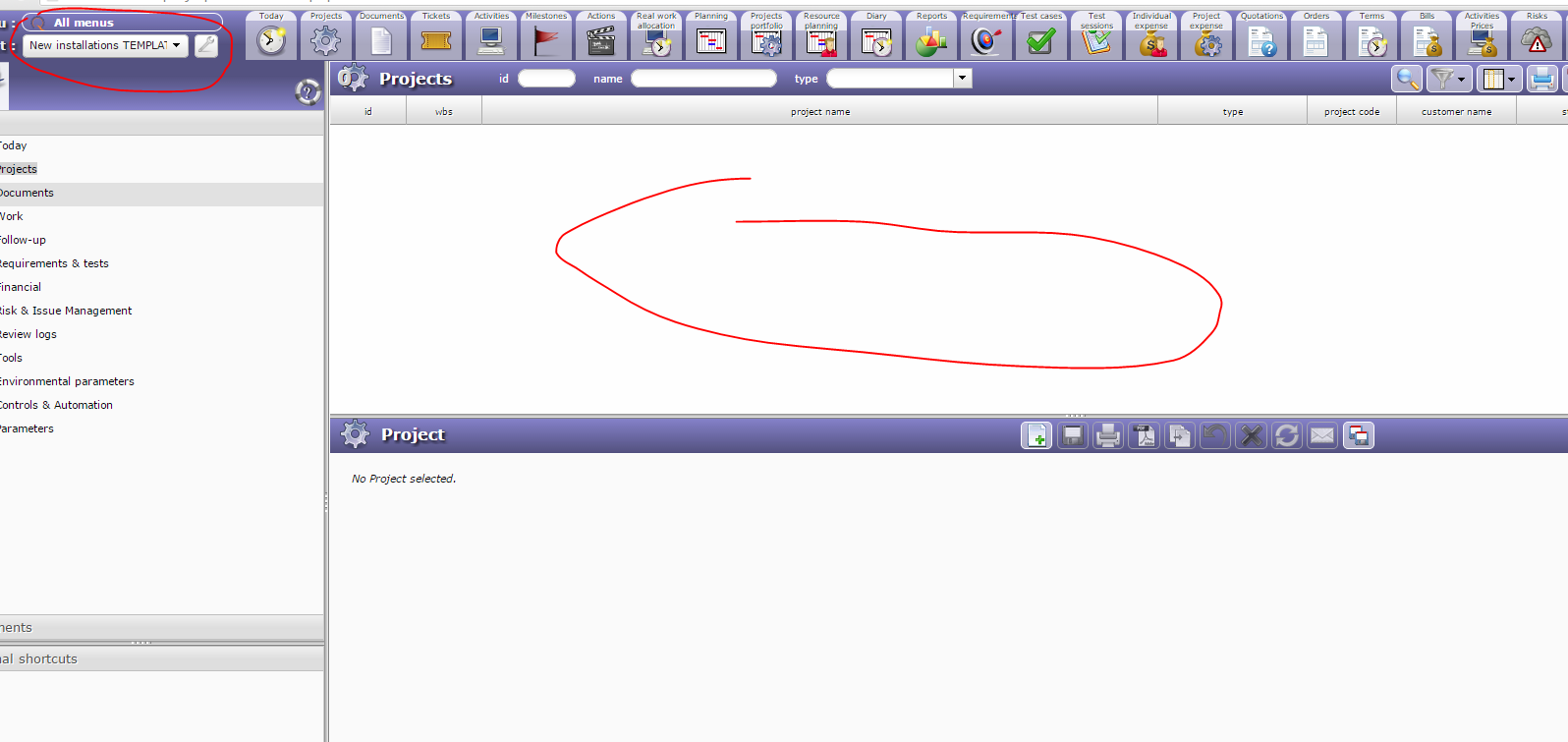This screenshot has width=1568, height=742.
Task: Expand the type filter dropdown arrow
Action: pos(963,79)
